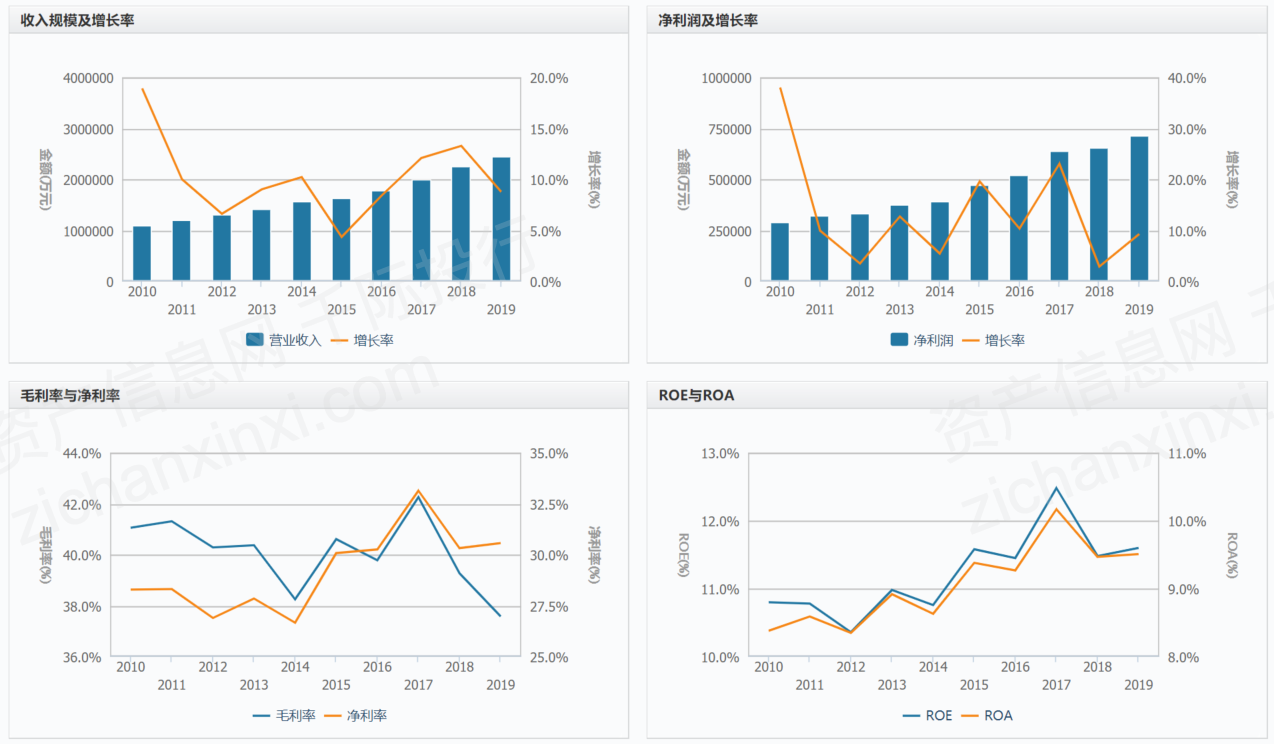Click the ROE与ROA panel title

click(x=696, y=395)
